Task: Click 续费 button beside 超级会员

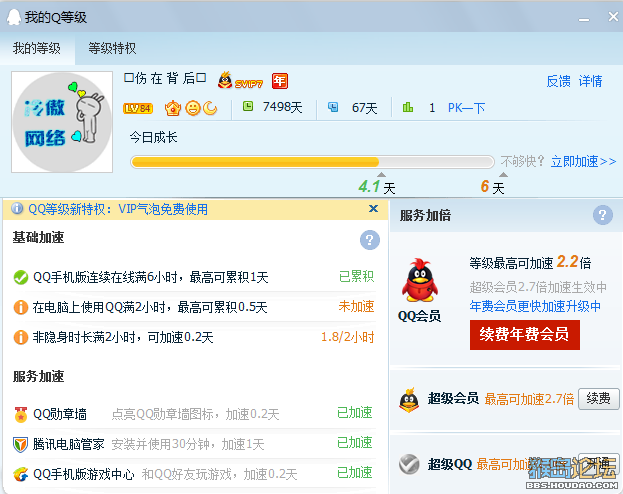Action: pyautogui.click(x=598, y=398)
